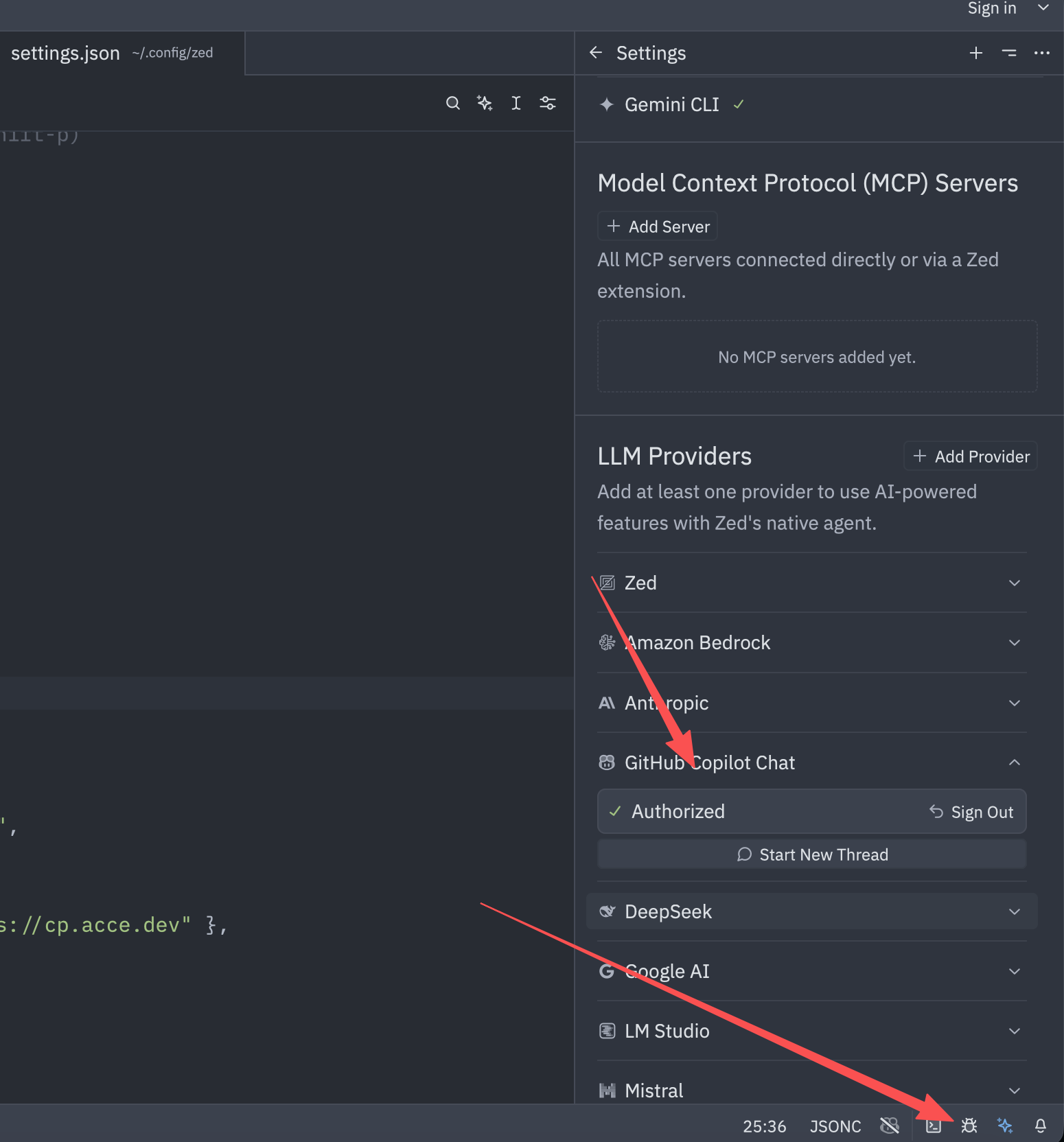Open editor controls sliders icon
Screen dimensions: 1064x1142
(548, 103)
